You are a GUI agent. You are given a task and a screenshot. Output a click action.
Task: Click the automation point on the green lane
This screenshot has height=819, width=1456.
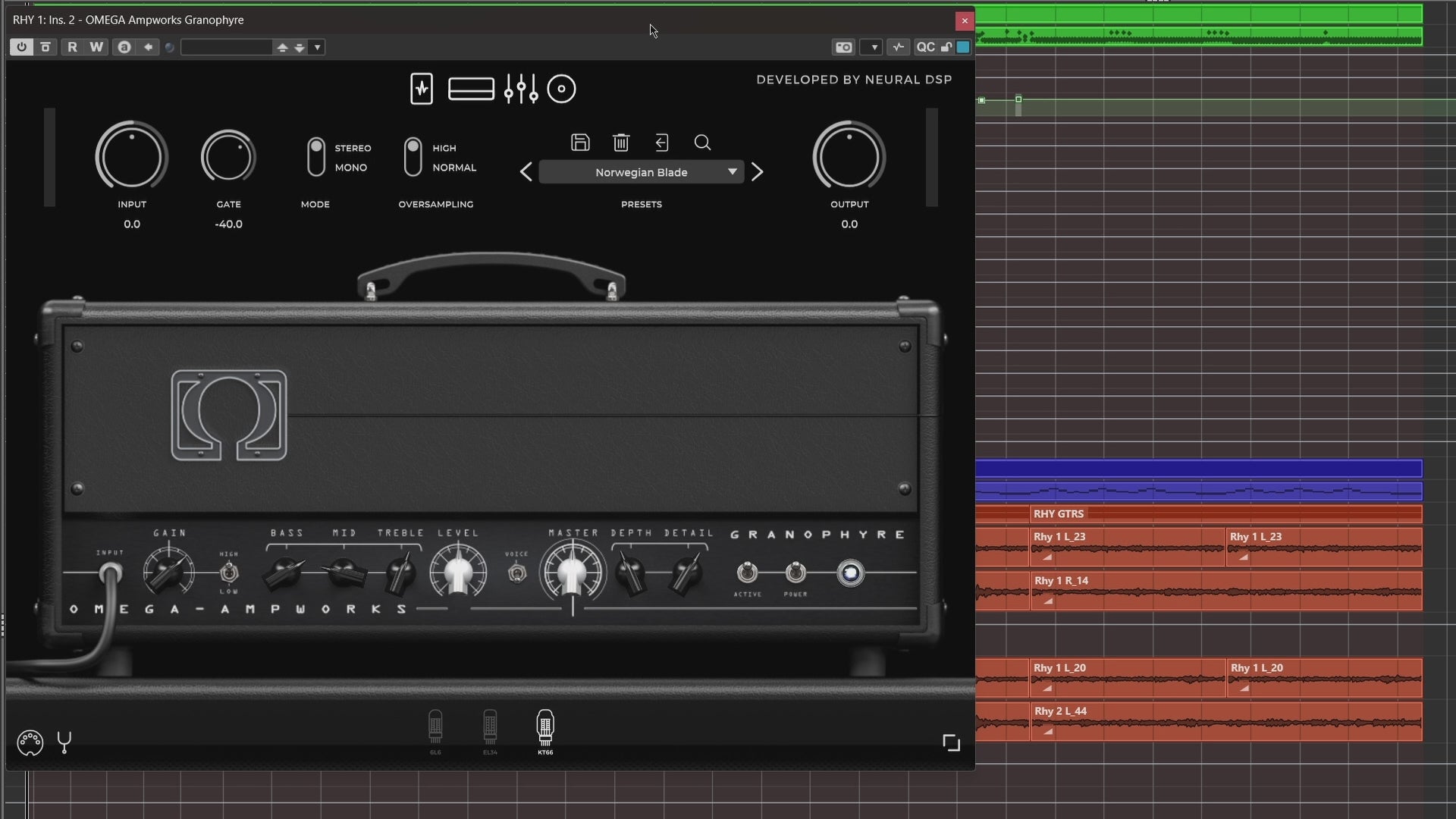click(x=1018, y=99)
